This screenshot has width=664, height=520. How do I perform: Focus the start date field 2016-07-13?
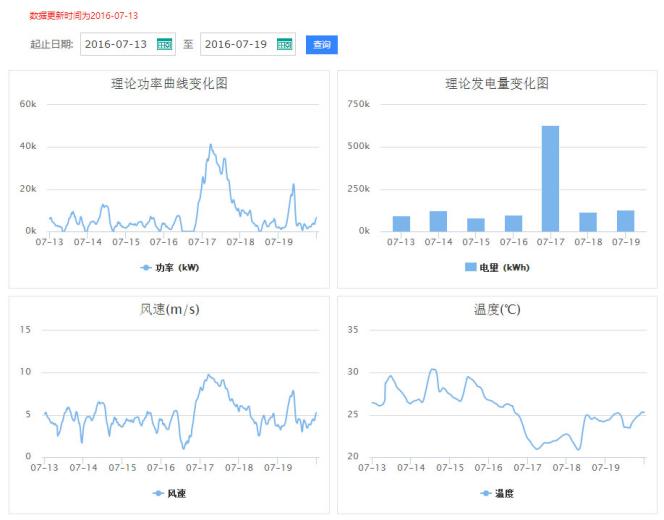click(115, 45)
